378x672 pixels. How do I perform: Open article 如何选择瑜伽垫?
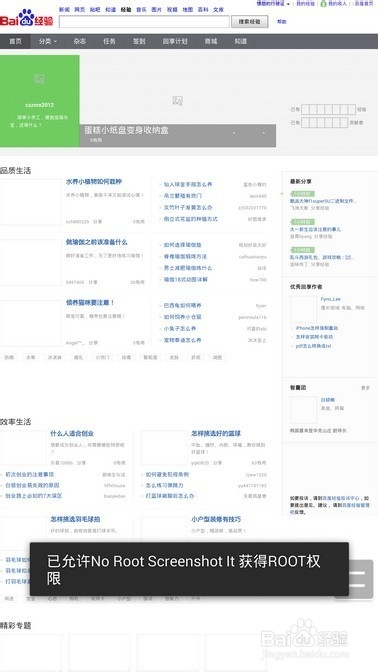click(183, 245)
